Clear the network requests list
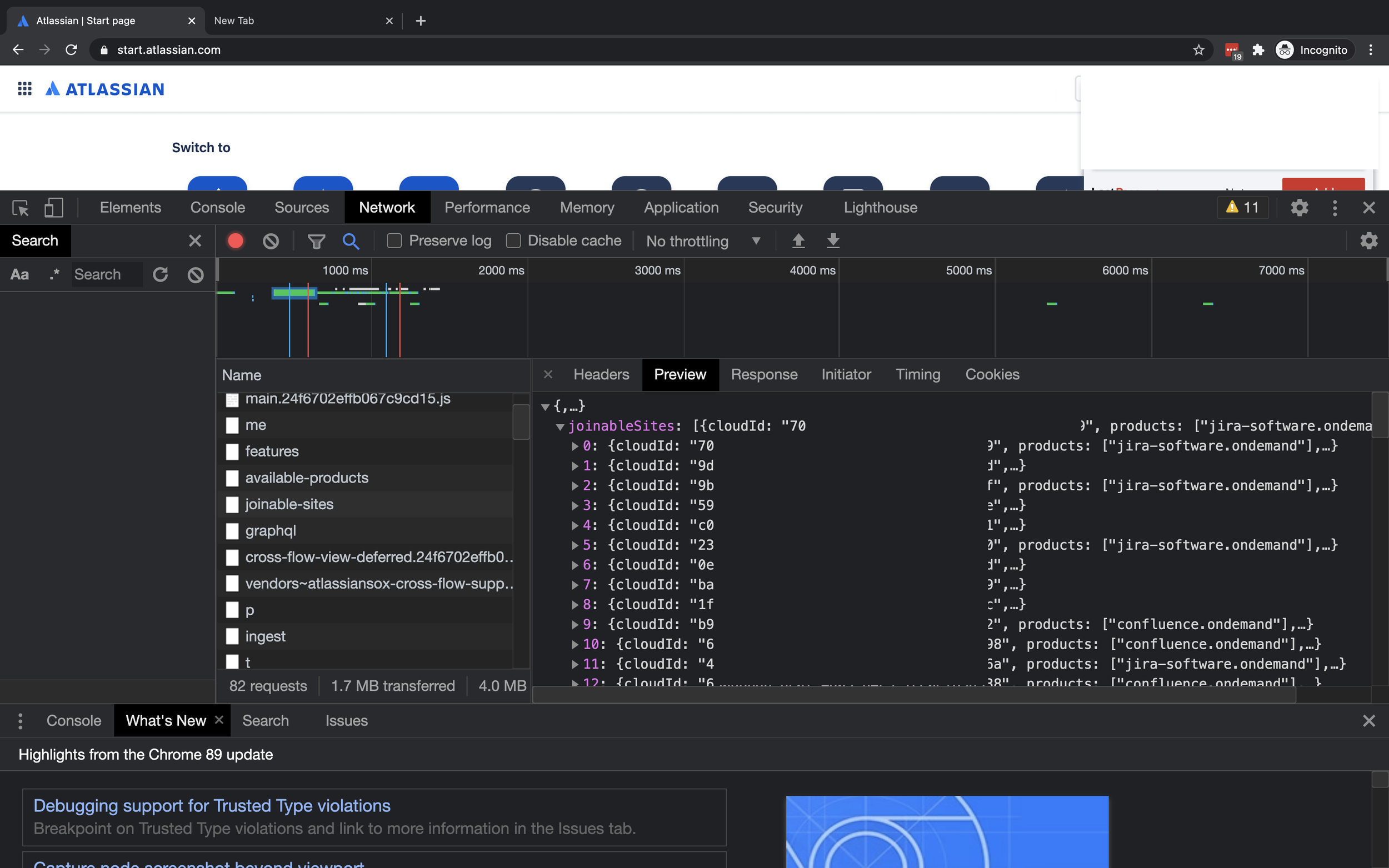This screenshot has height=868, width=1389. 271,240
